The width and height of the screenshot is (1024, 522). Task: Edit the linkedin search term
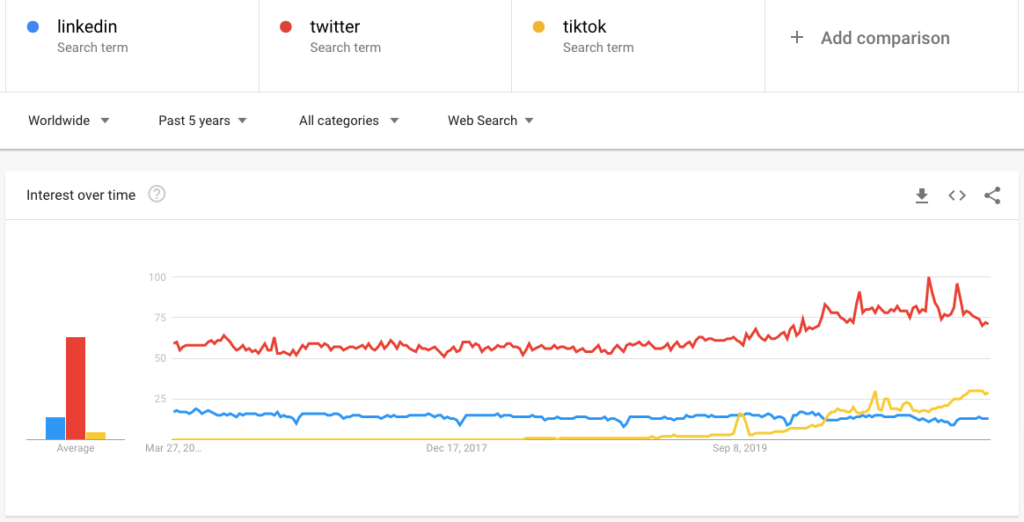87,28
